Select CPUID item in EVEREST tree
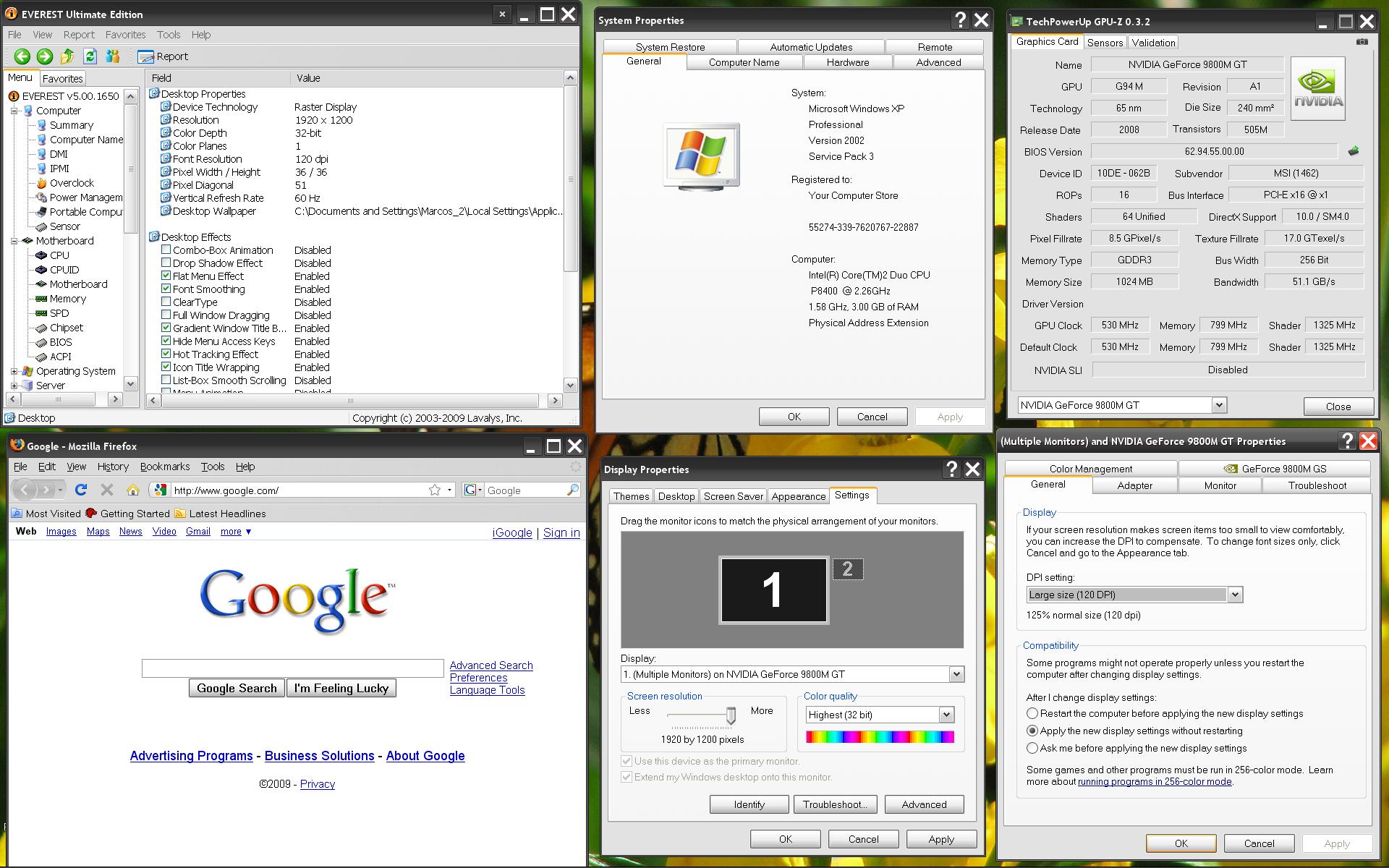 (x=64, y=270)
